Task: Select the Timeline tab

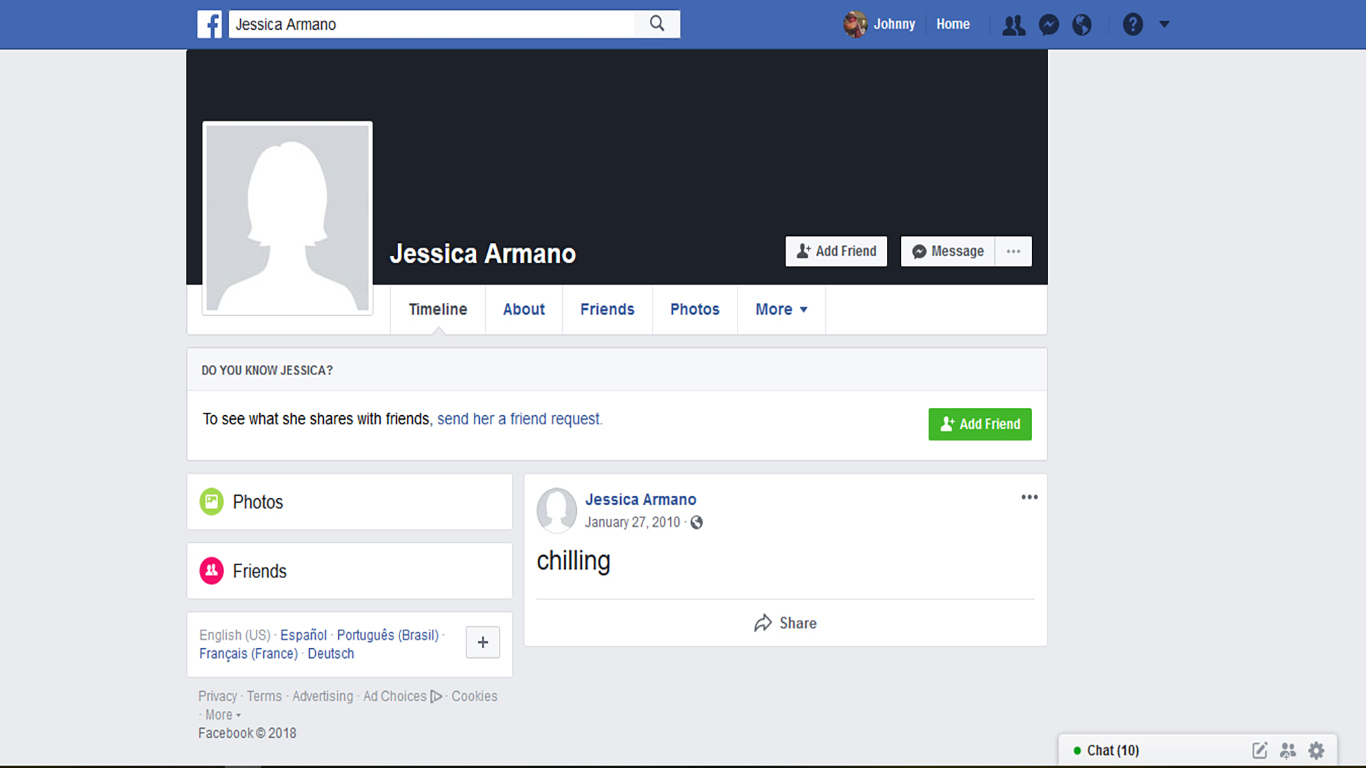Action: [438, 309]
